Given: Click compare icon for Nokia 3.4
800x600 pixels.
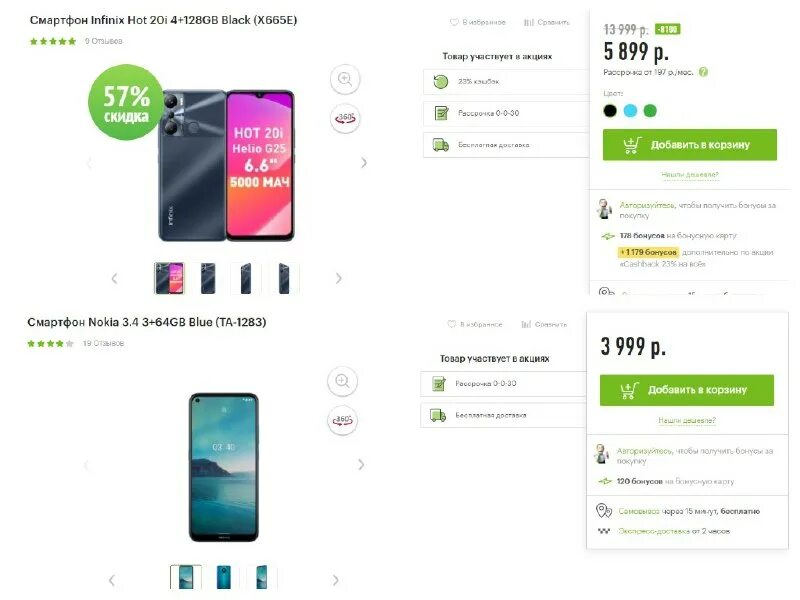Looking at the screenshot, I should [526, 324].
